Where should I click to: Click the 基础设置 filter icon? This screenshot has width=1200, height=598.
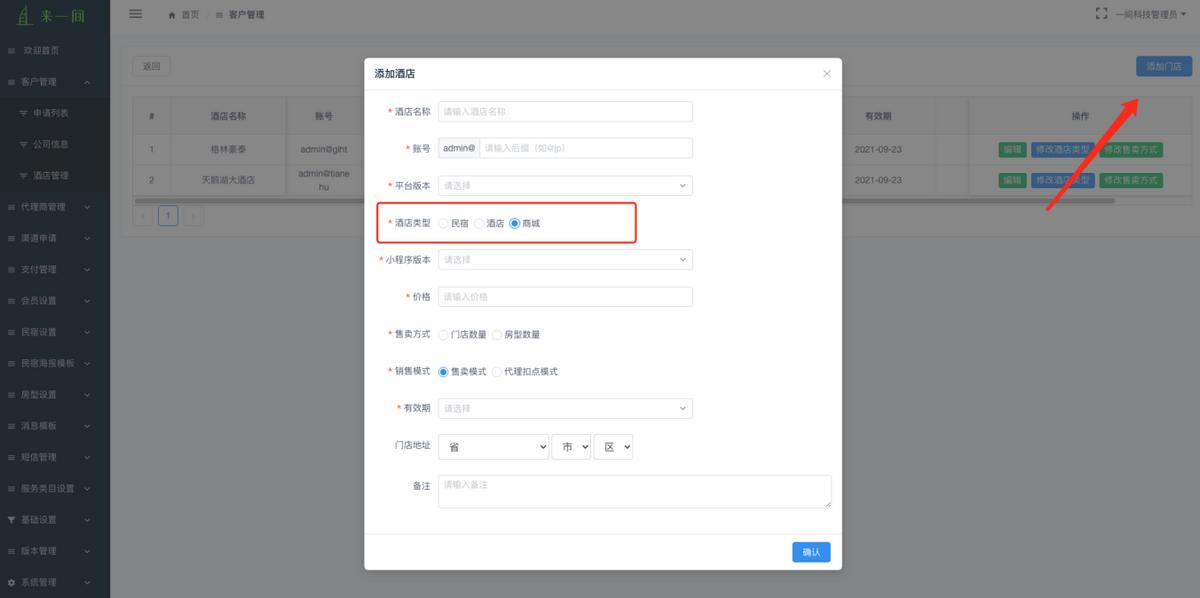point(12,520)
